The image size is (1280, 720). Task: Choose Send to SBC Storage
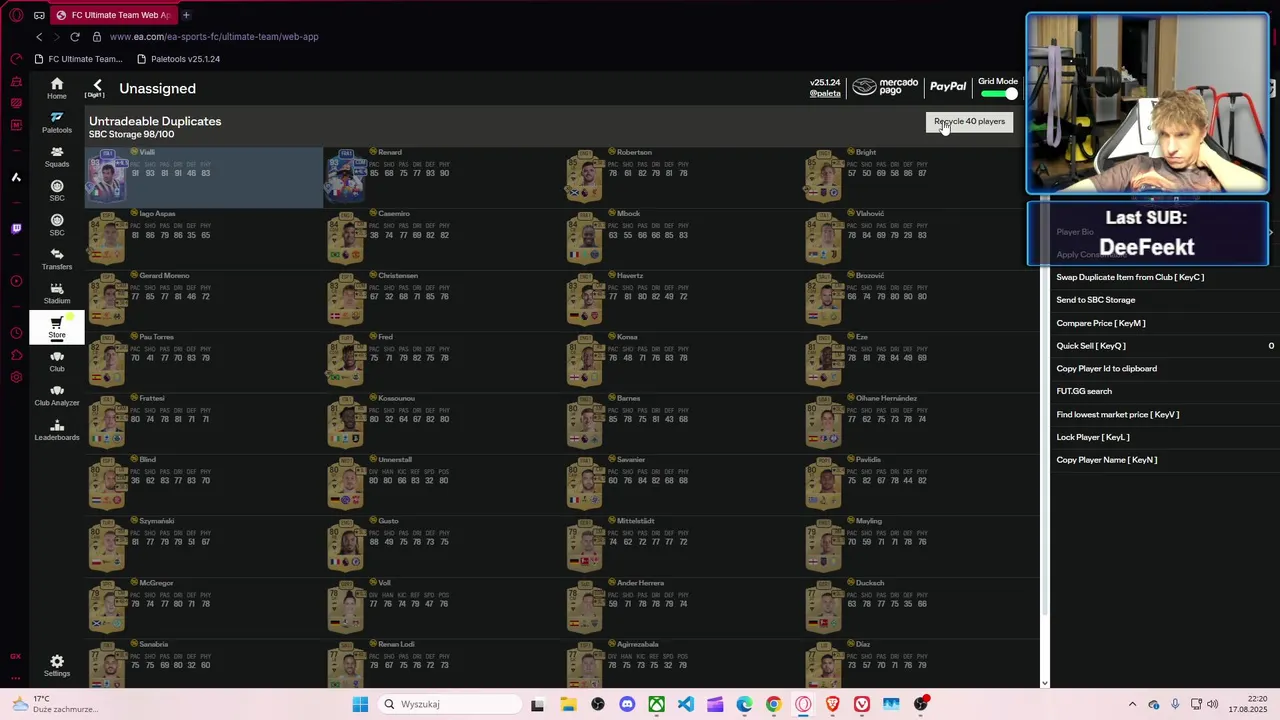coord(1095,300)
